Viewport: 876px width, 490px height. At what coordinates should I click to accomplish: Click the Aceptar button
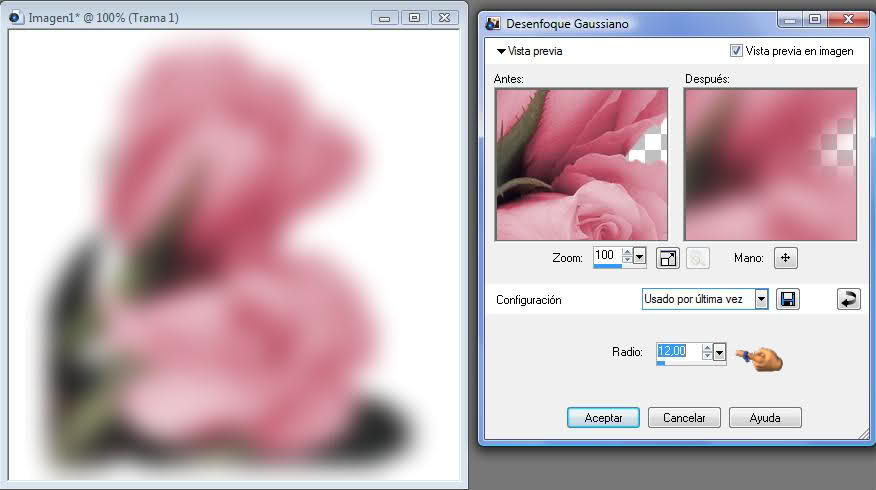603,418
